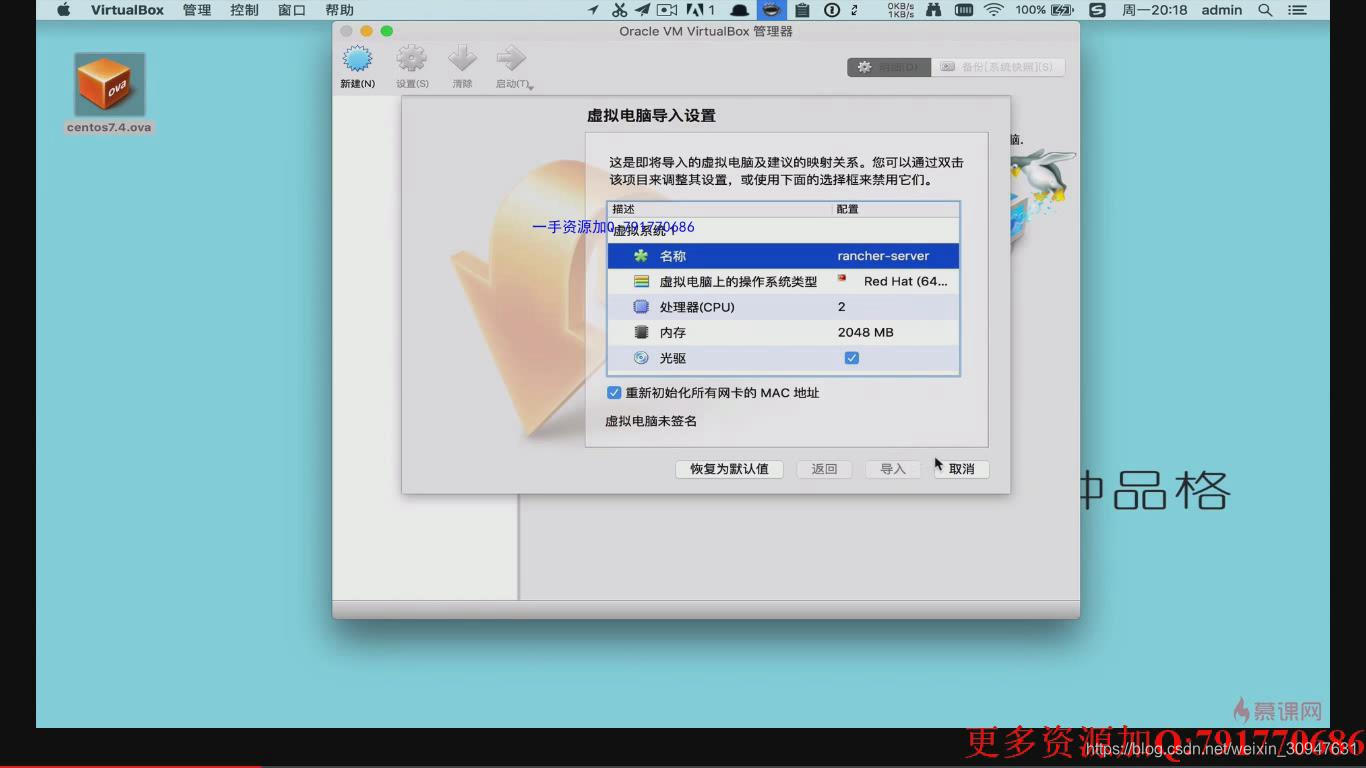Open the centos7.4.ova desktop file icon
The image size is (1366, 768).
tap(109, 85)
